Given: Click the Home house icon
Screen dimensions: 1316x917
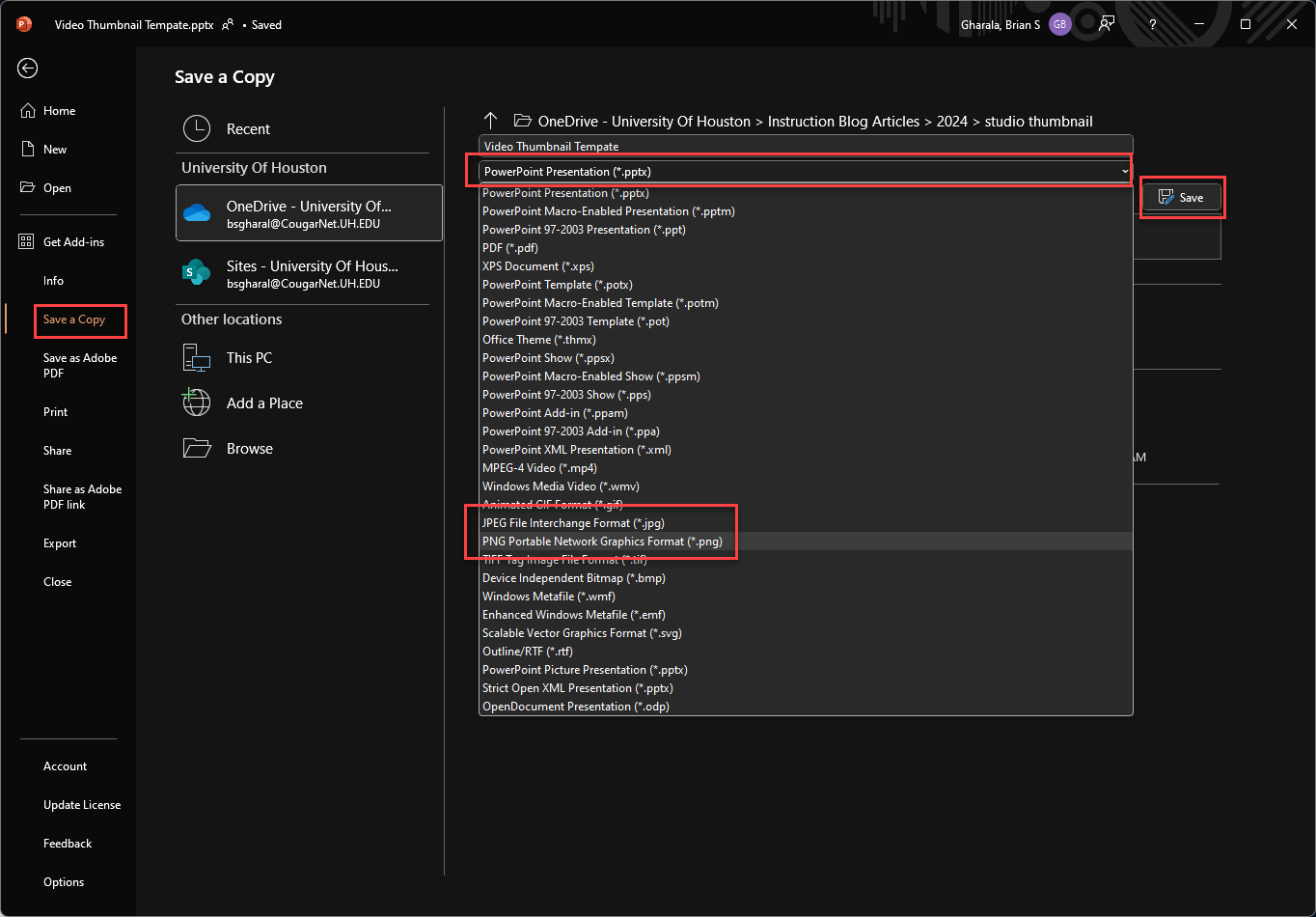Looking at the screenshot, I should [x=28, y=111].
